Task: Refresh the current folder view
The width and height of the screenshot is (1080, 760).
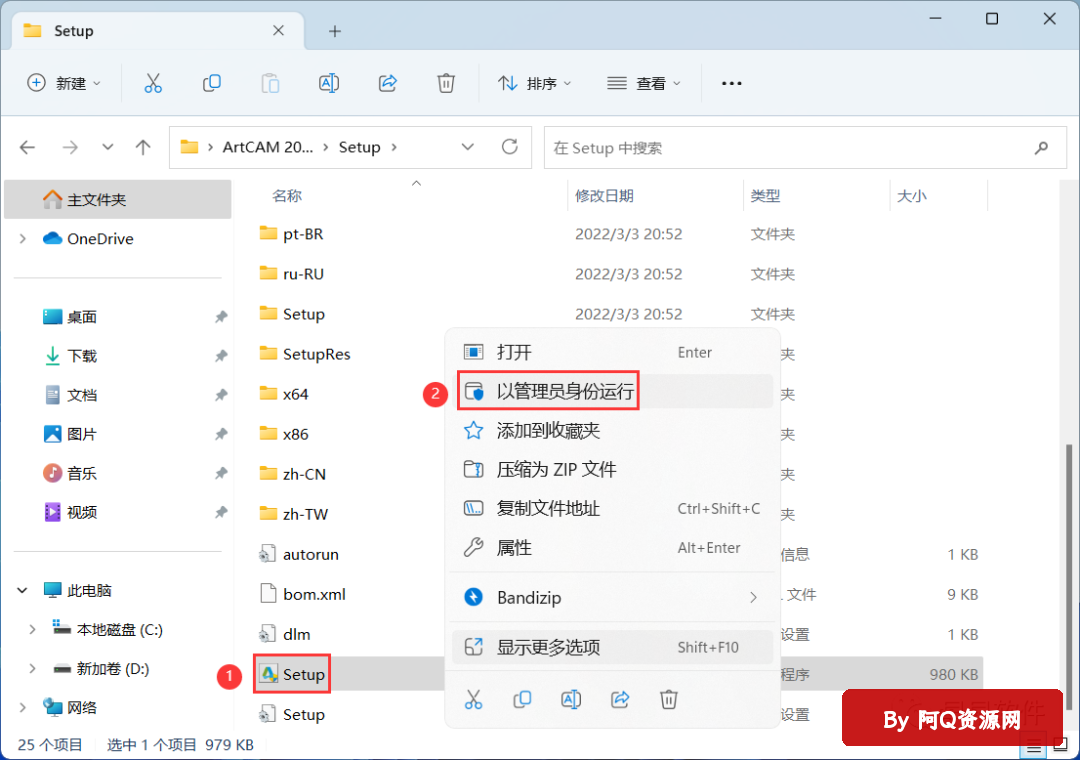Action: (510, 147)
